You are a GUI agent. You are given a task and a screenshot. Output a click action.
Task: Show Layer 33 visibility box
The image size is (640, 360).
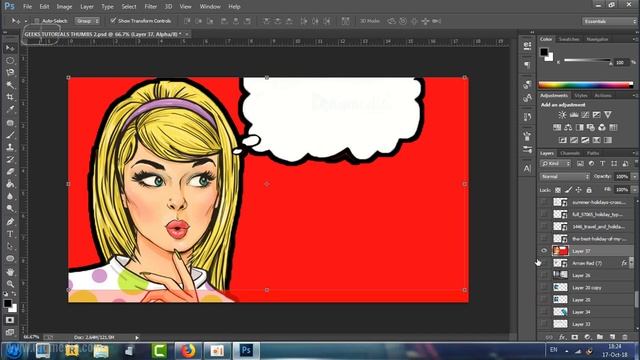coord(544,324)
